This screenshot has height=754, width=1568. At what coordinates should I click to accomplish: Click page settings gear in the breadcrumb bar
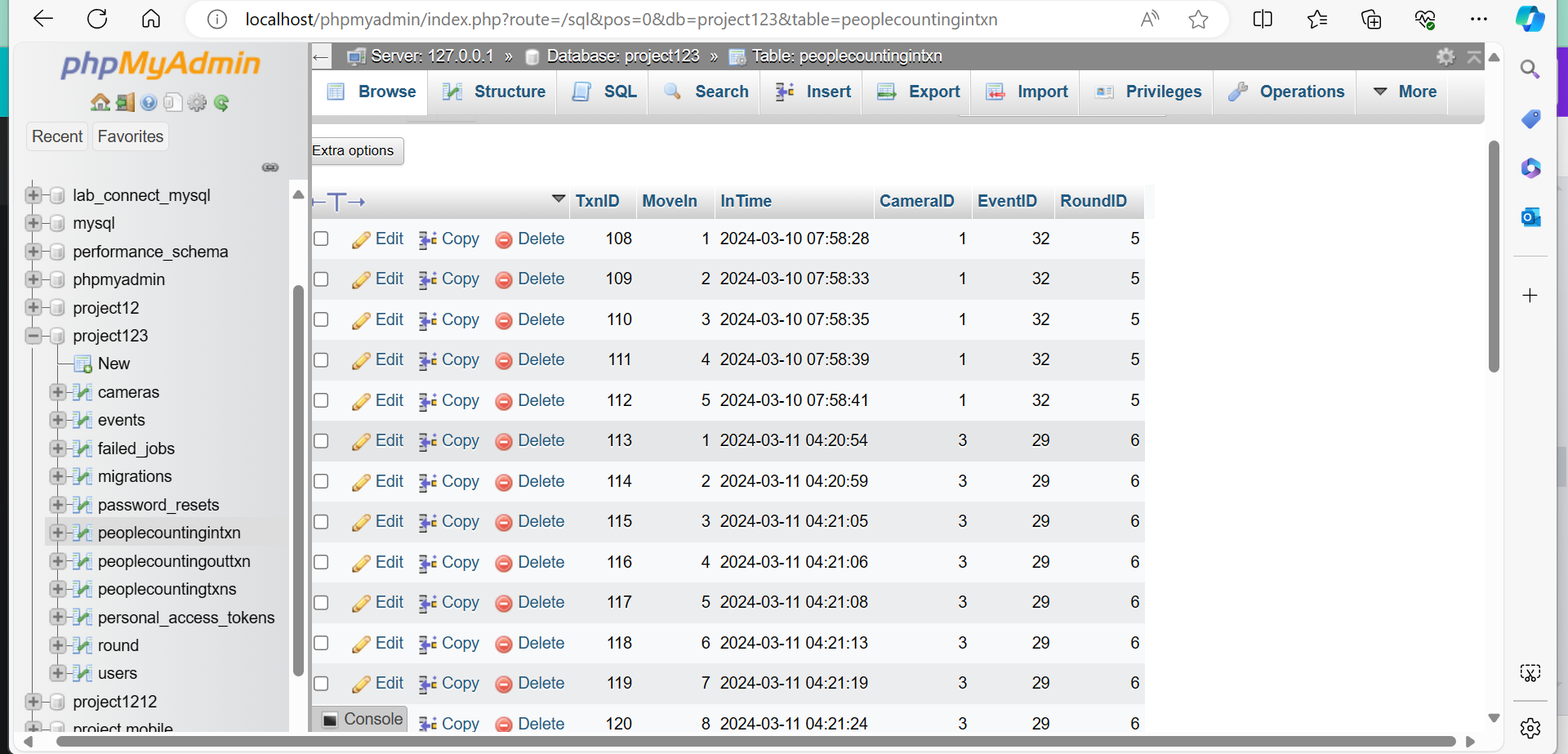click(x=1445, y=56)
